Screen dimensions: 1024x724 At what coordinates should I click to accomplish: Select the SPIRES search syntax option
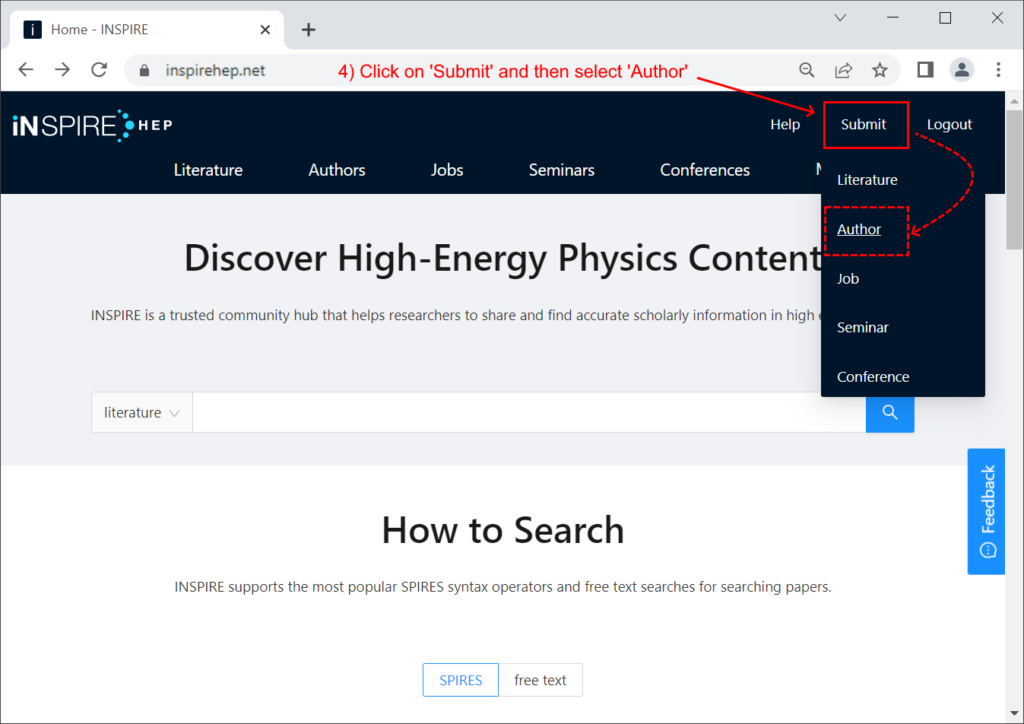pyautogui.click(x=460, y=679)
